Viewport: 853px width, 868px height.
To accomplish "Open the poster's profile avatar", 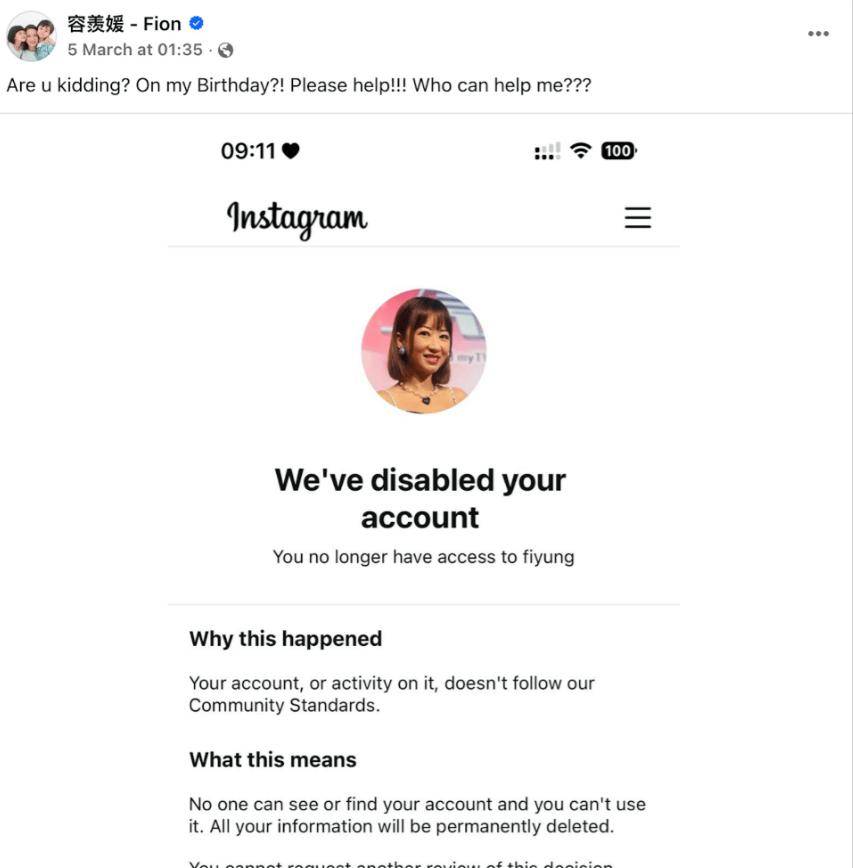I will tap(31, 36).
